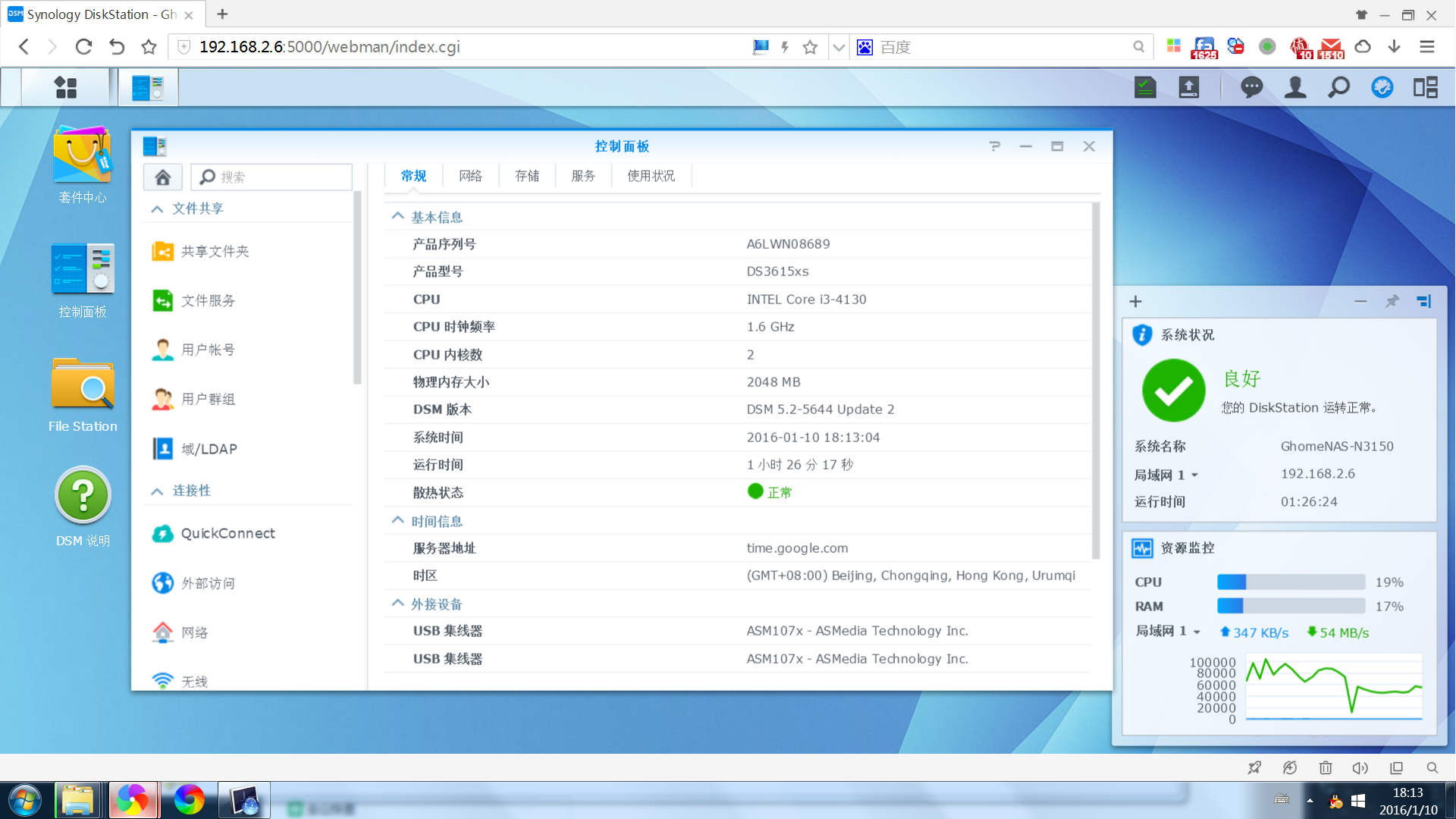Open Shared Folder settings
Viewport: 1456px width, 819px height.
click(x=201, y=251)
